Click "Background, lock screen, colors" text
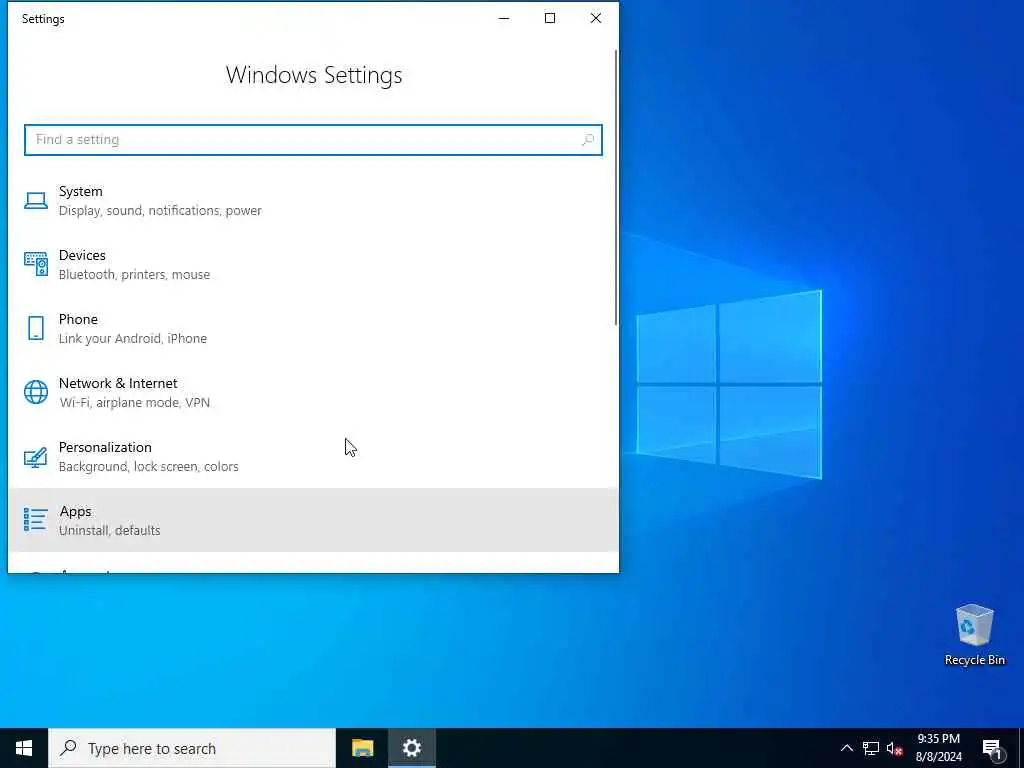 pyautogui.click(x=148, y=466)
